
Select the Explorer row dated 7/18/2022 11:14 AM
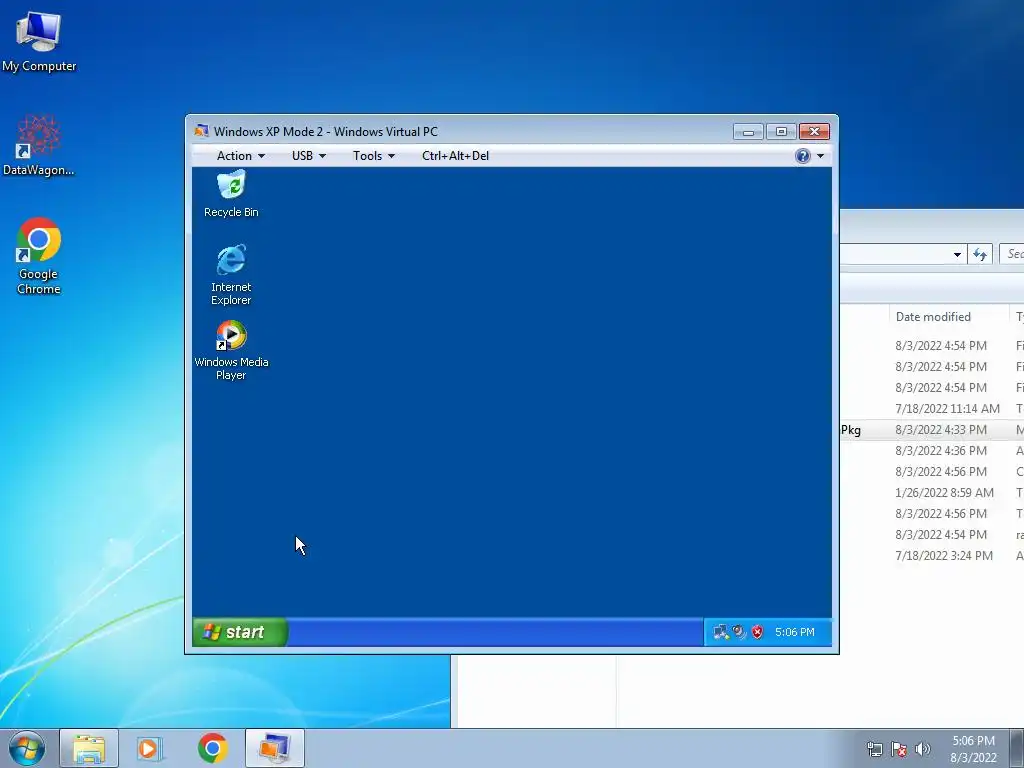coord(932,409)
